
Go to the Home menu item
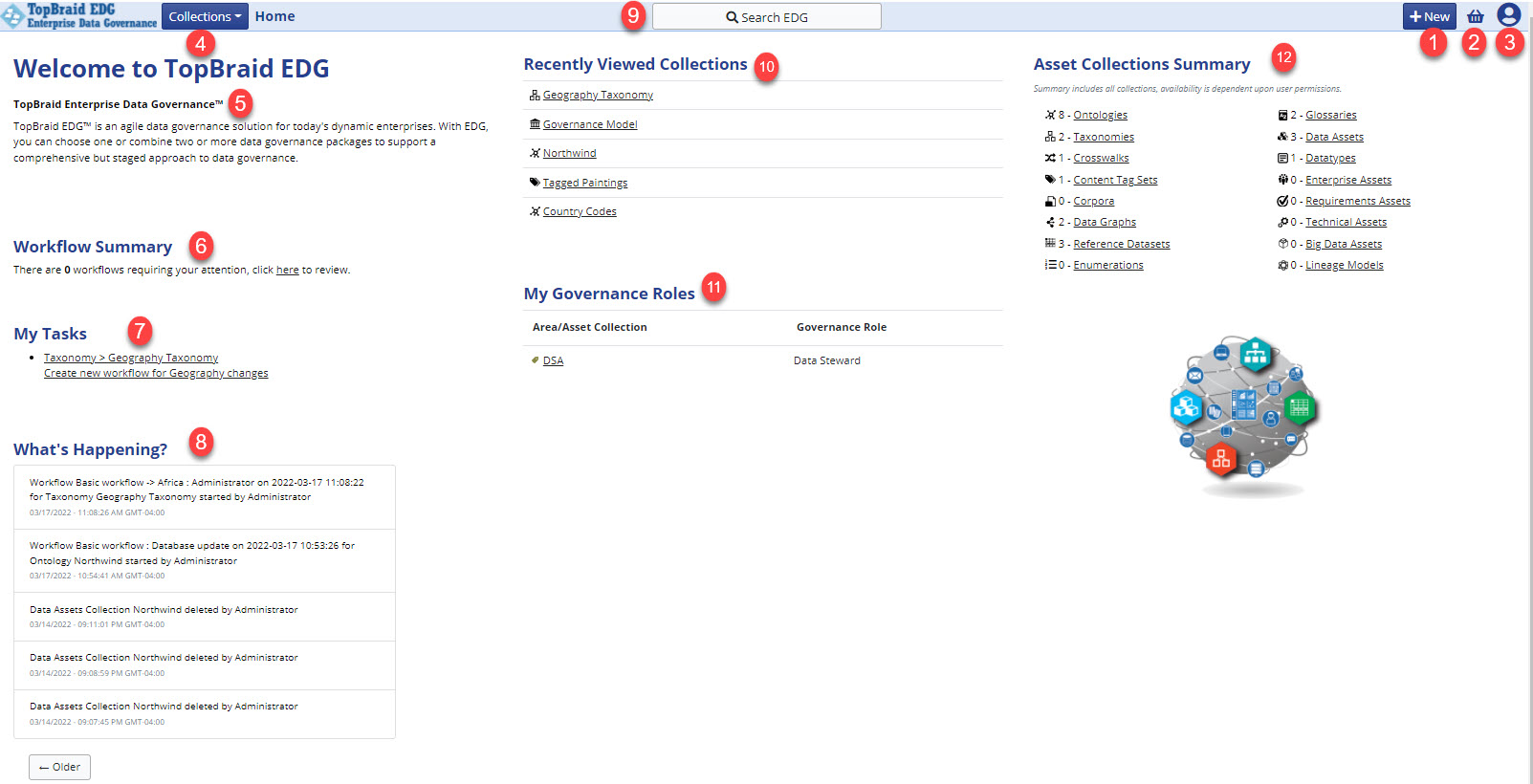tap(274, 16)
